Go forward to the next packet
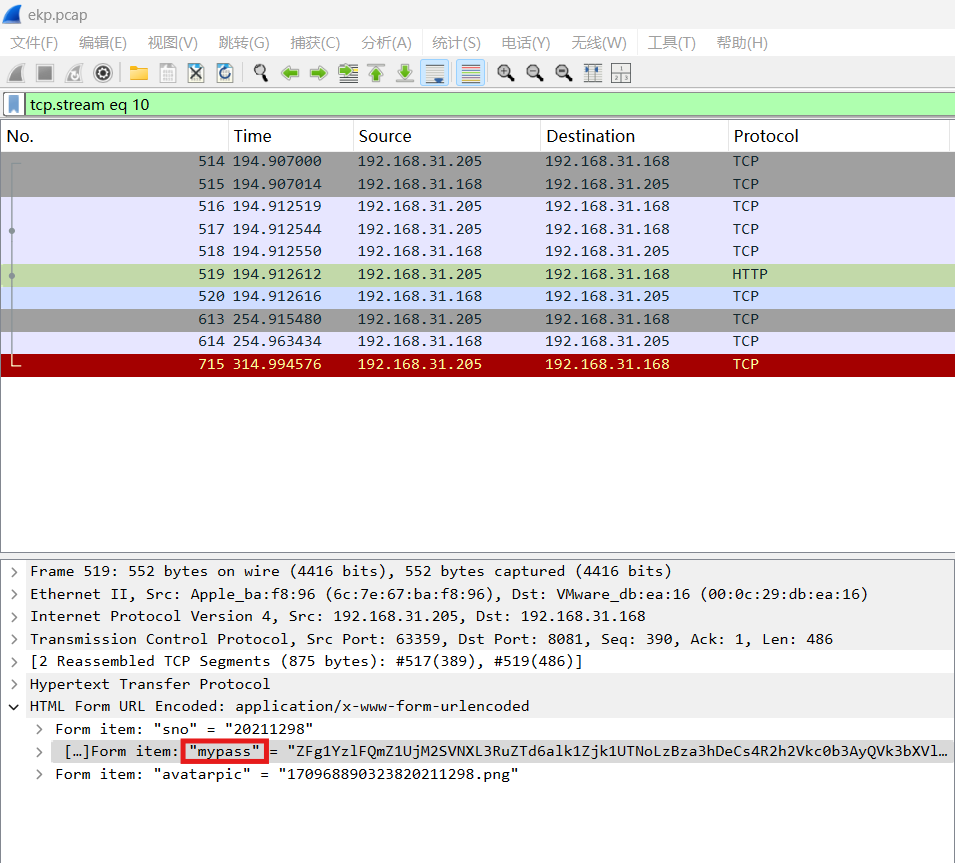 click(319, 73)
